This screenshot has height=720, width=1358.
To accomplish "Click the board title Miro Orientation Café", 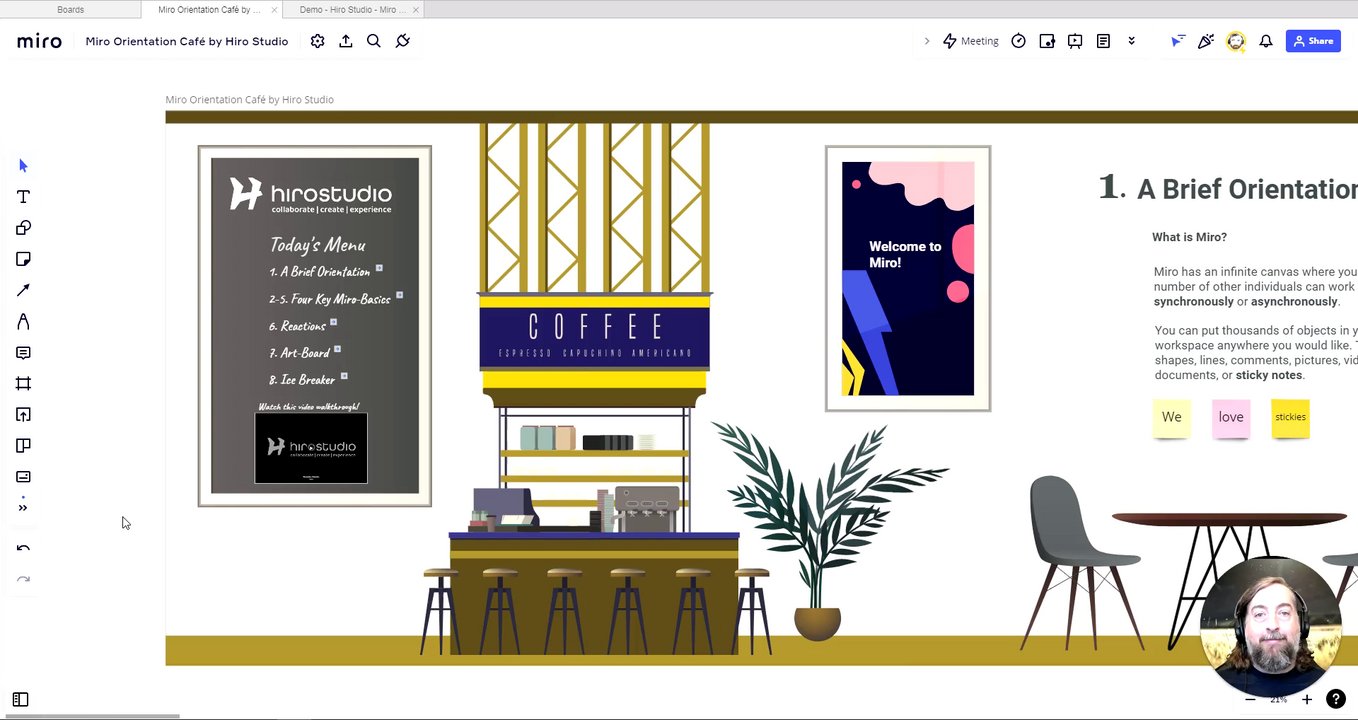I will (x=187, y=41).
